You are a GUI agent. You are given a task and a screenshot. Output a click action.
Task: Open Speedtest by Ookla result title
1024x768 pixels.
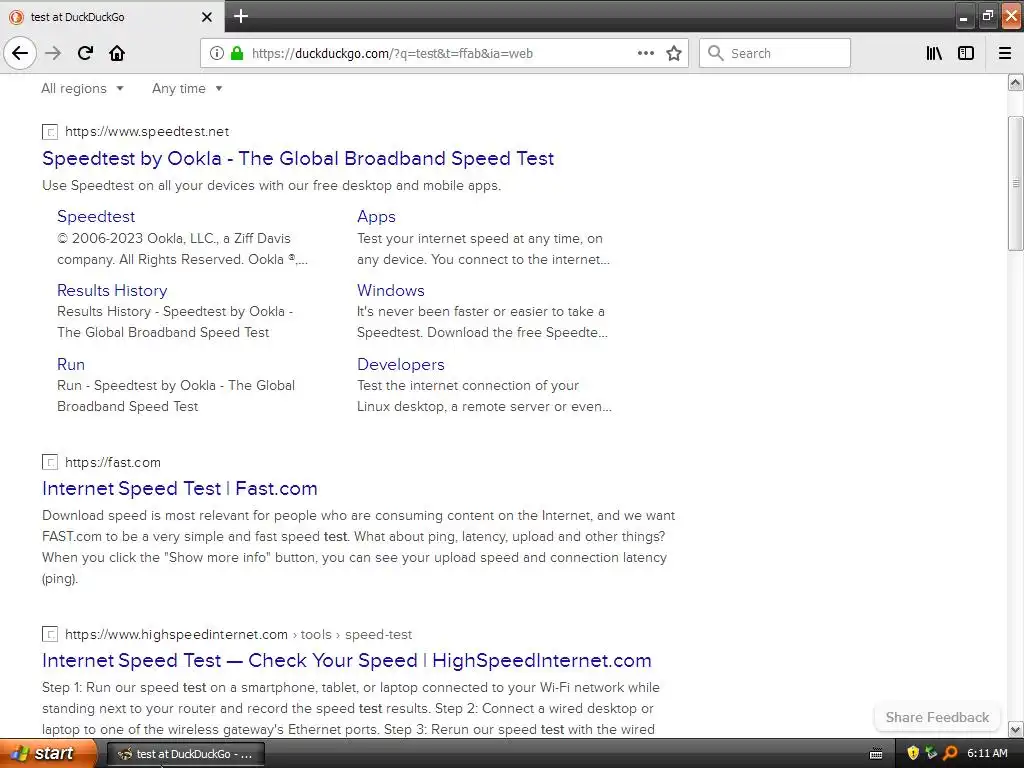pyautogui.click(x=298, y=159)
